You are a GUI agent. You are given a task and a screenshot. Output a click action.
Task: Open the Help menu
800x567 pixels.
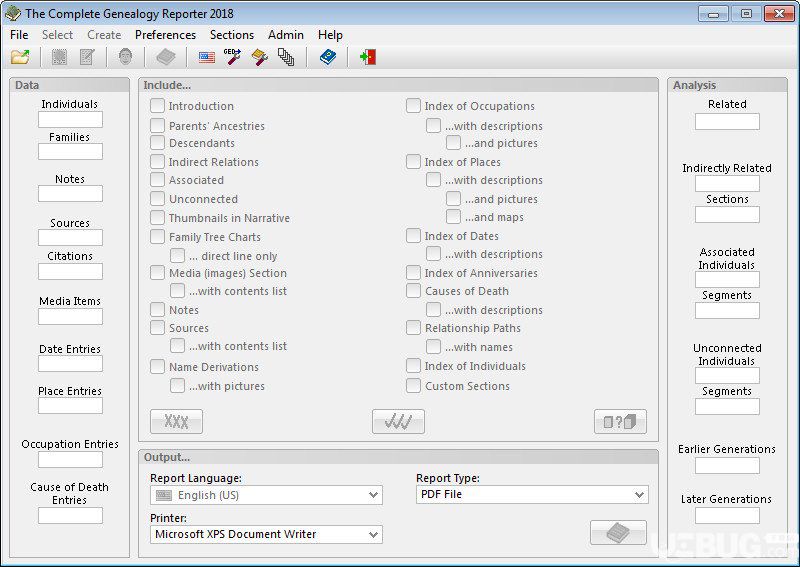click(330, 35)
